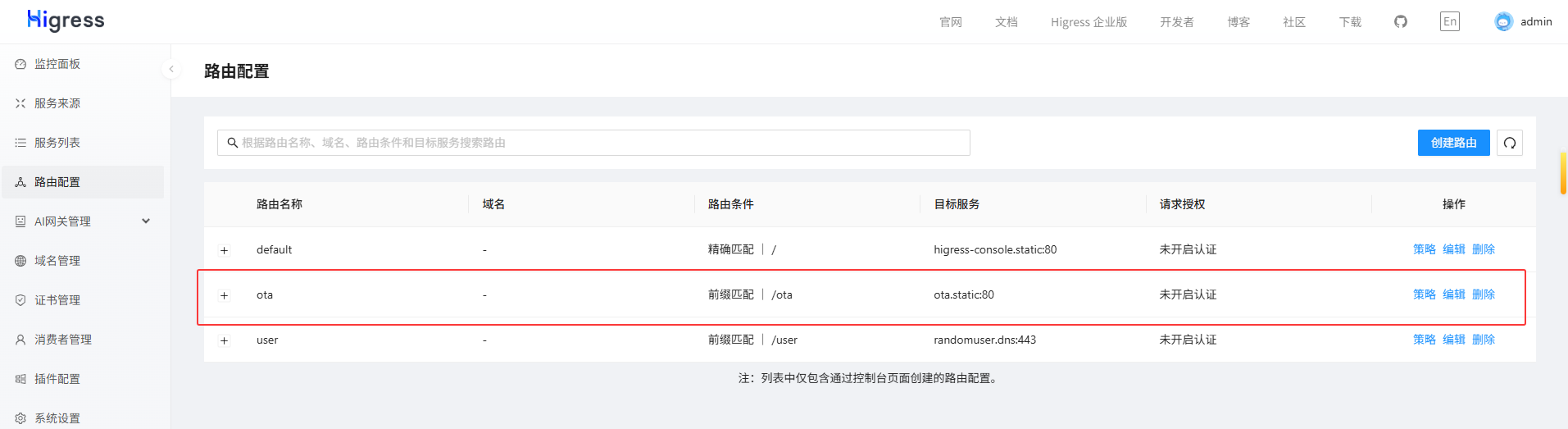
Task: Click the 服务来源 sidebar icon
Action: tap(20, 103)
